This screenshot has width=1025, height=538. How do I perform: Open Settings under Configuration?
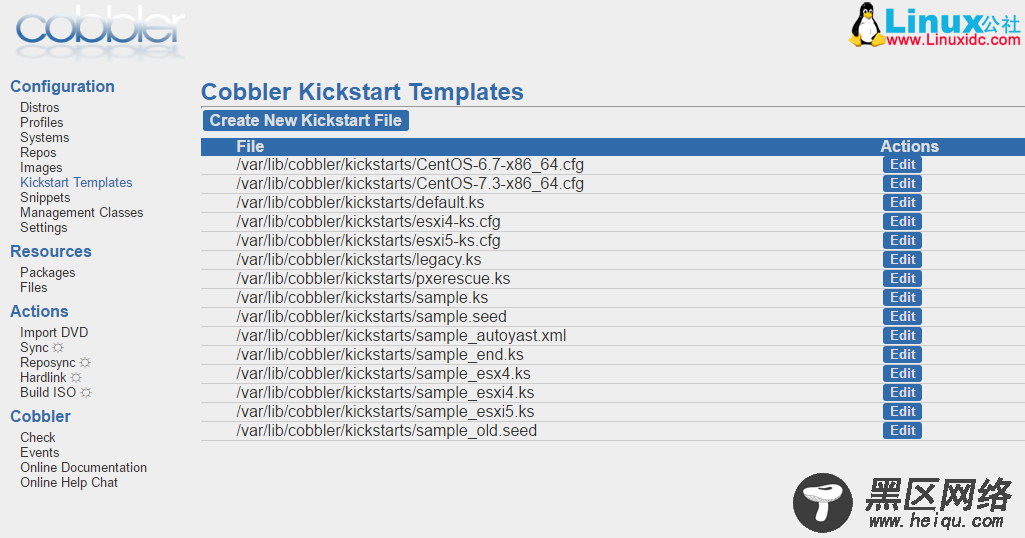tap(43, 227)
